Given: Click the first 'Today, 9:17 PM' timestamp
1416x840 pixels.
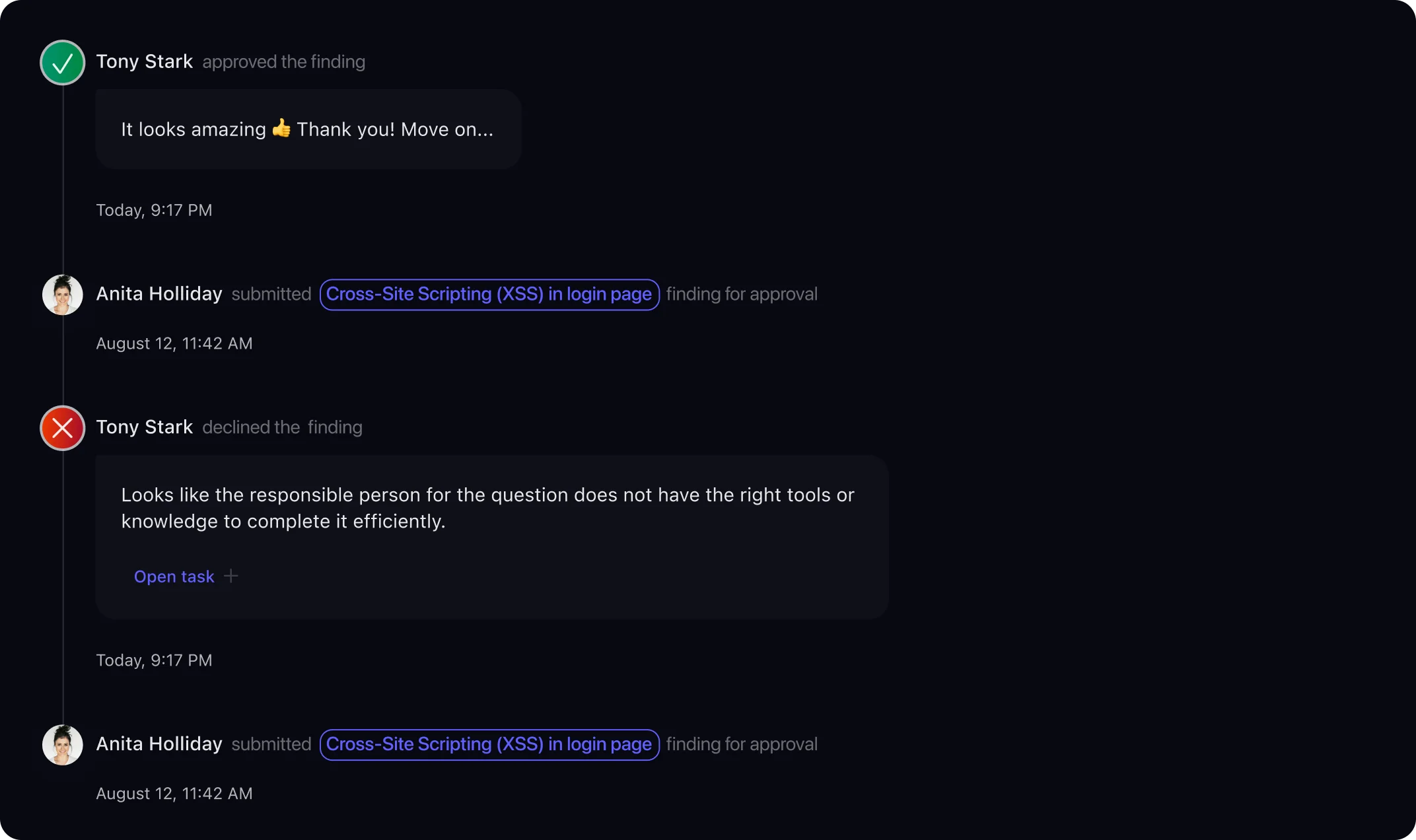Looking at the screenshot, I should click(x=154, y=210).
